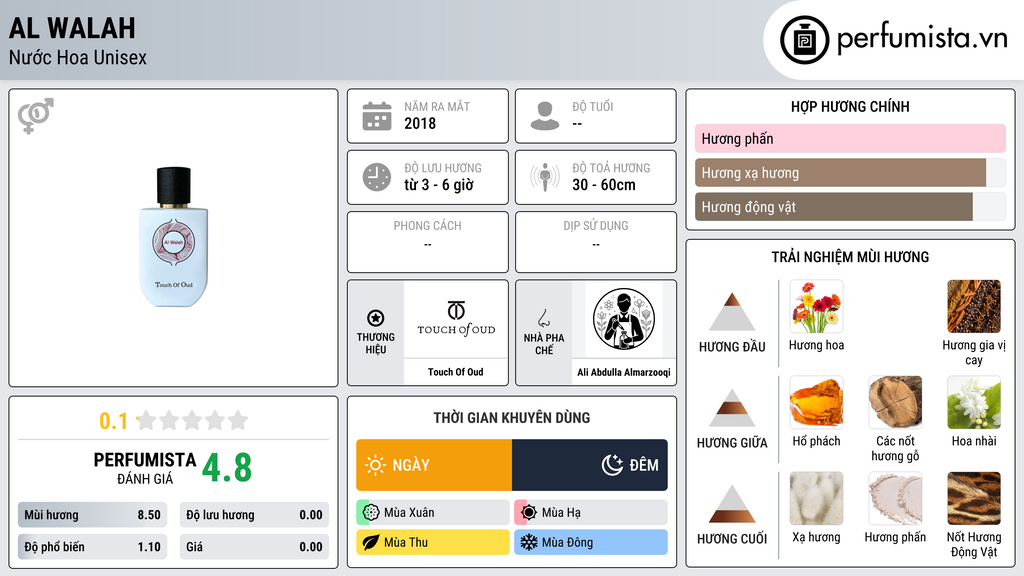Click the Al Walah bottle image

(174, 237)
